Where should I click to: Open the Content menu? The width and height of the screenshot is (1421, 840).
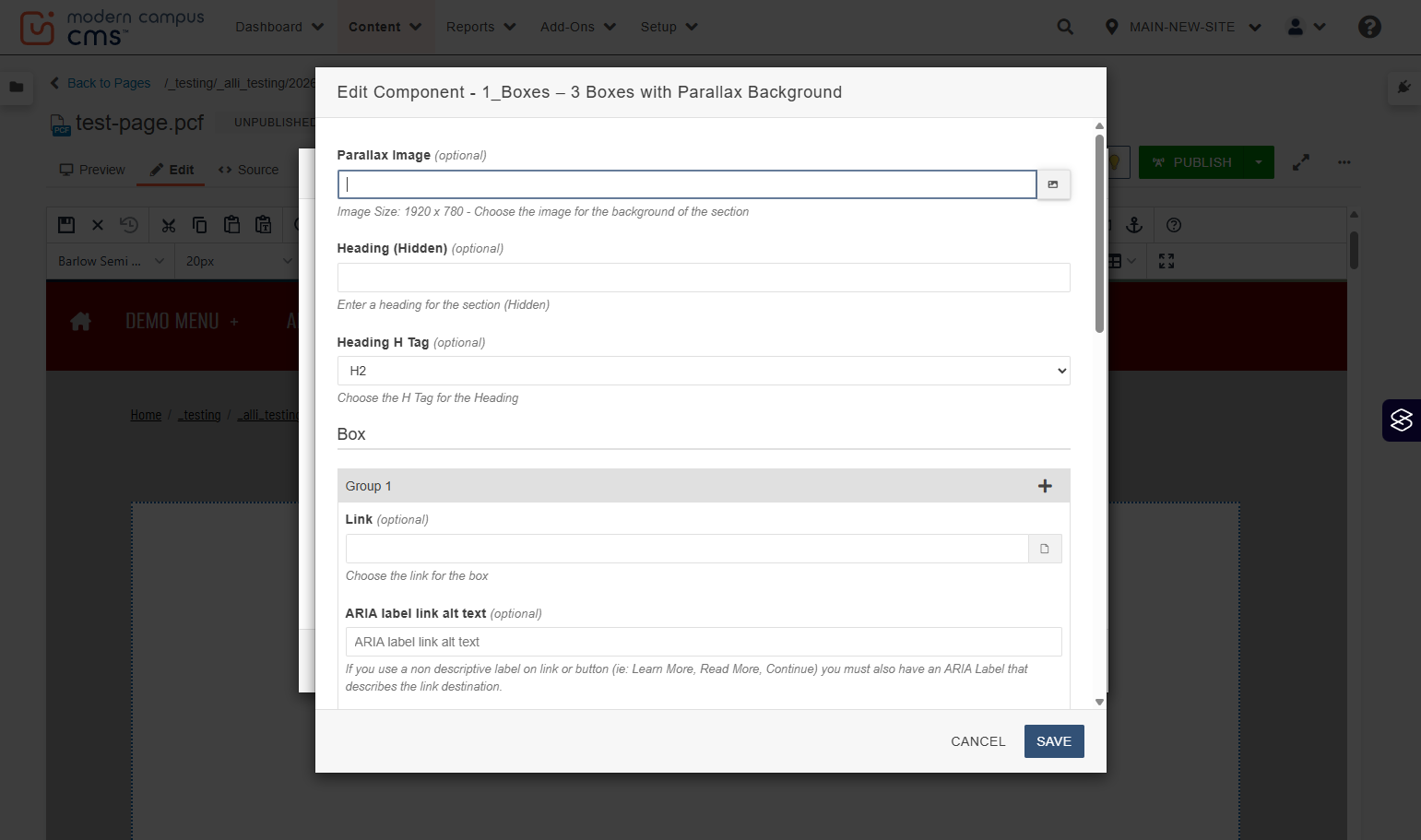pyautogui.click(x=385, y=27)
